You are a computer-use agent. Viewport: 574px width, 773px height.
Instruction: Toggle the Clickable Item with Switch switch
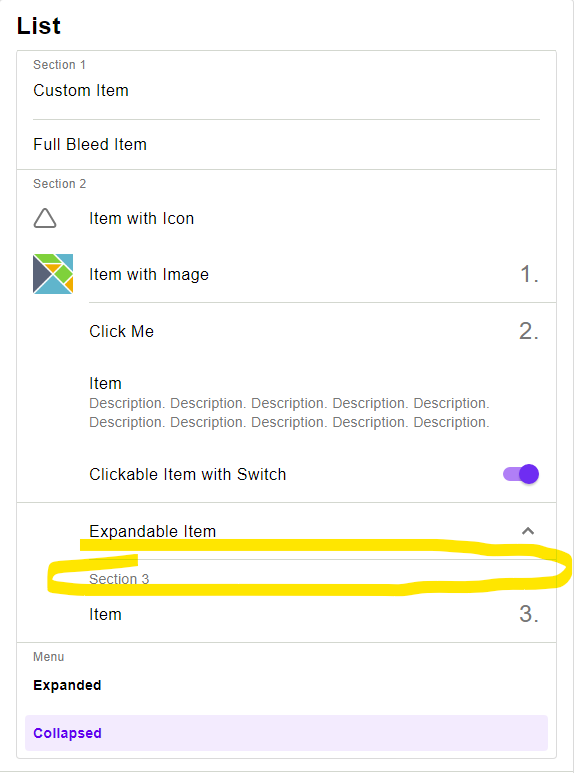coord(521,474)
